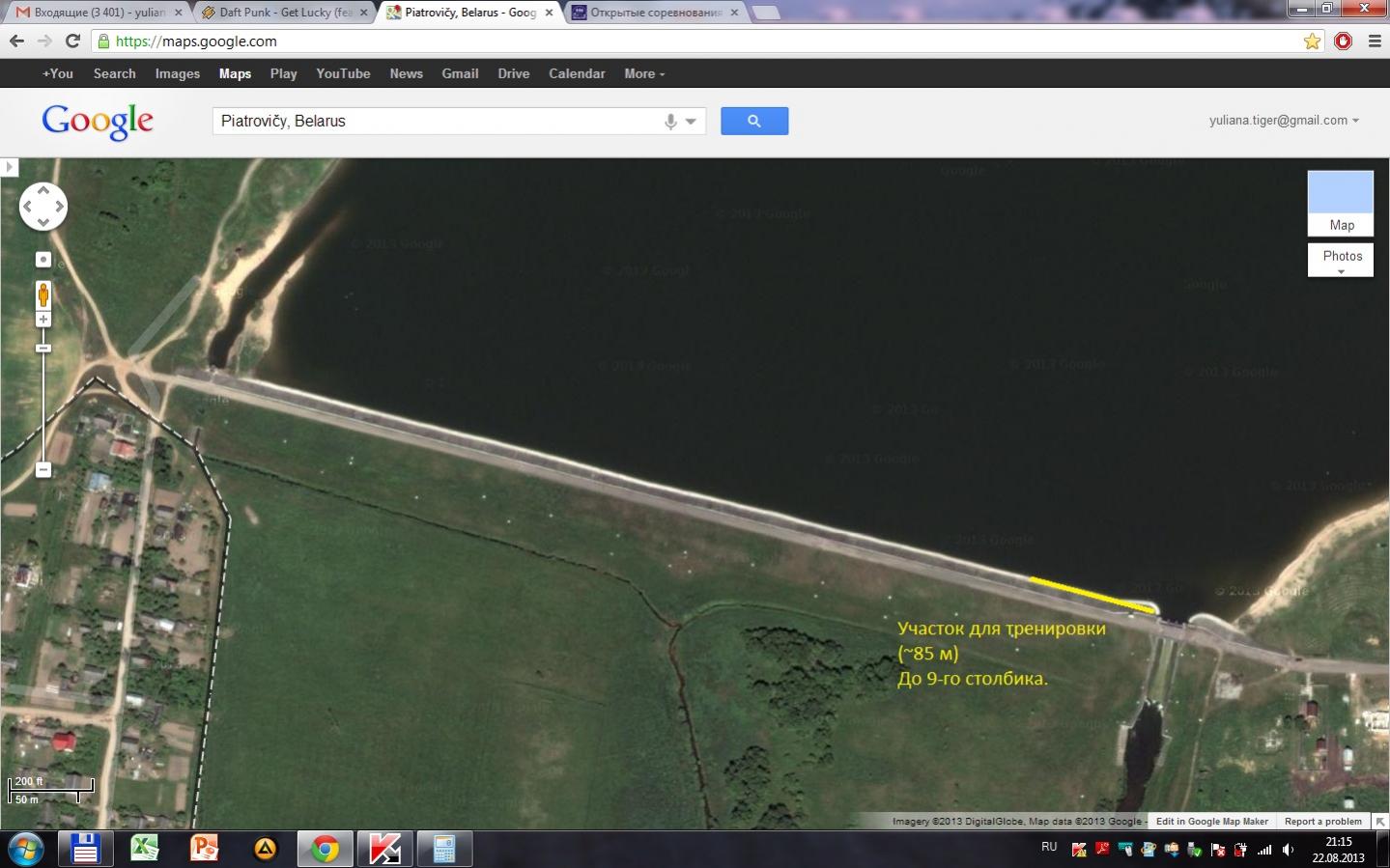Click the Report a problem link
The image size is (1390, 868).
tap(1322, 822)
